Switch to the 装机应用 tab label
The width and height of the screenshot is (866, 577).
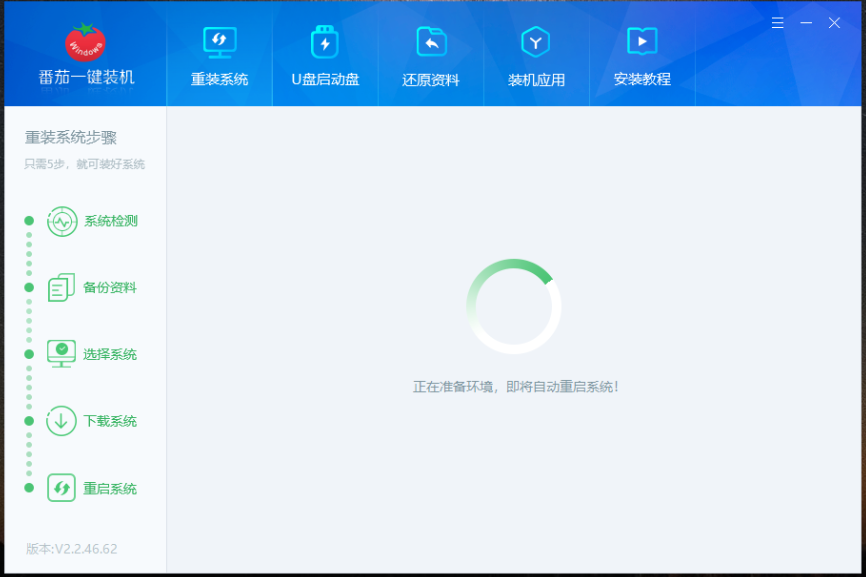(x=536, y=80)
